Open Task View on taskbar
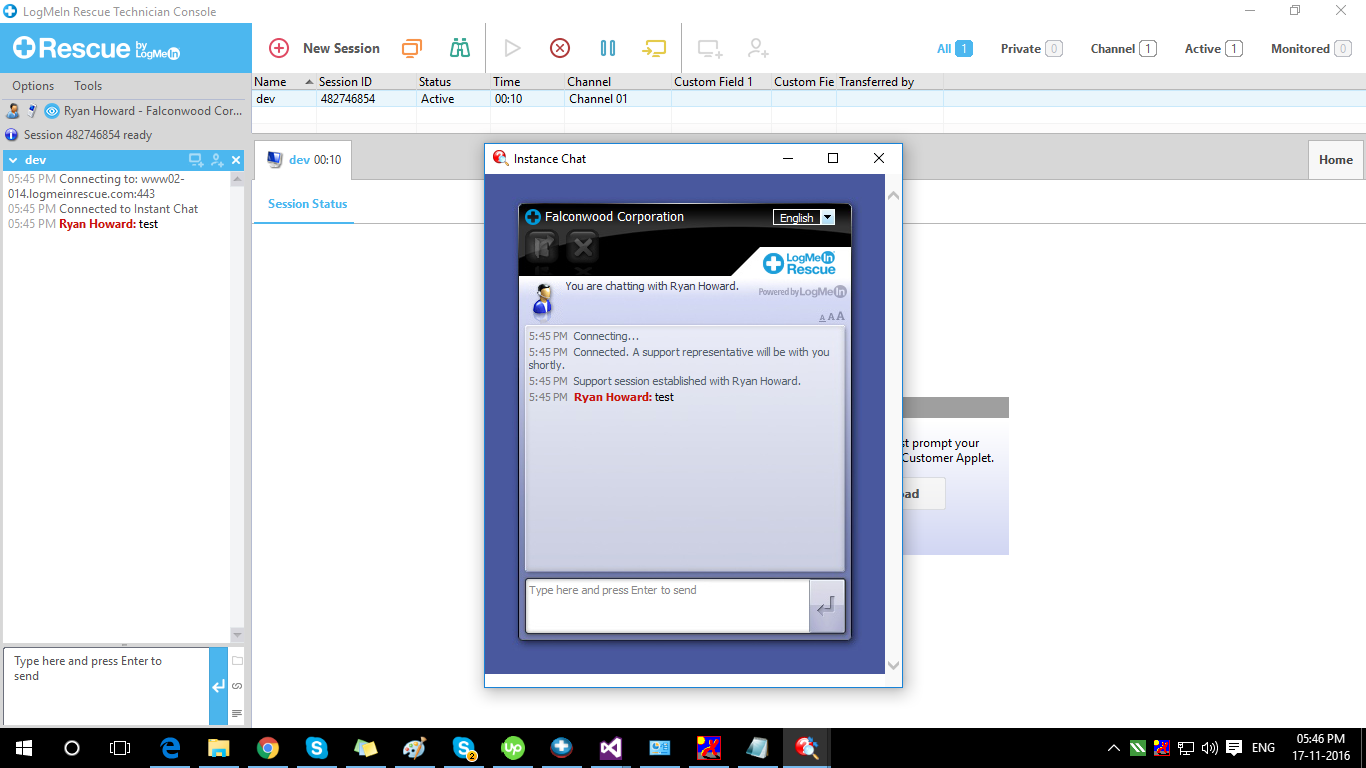This screenshot has height=768, width=1366. 120,748
